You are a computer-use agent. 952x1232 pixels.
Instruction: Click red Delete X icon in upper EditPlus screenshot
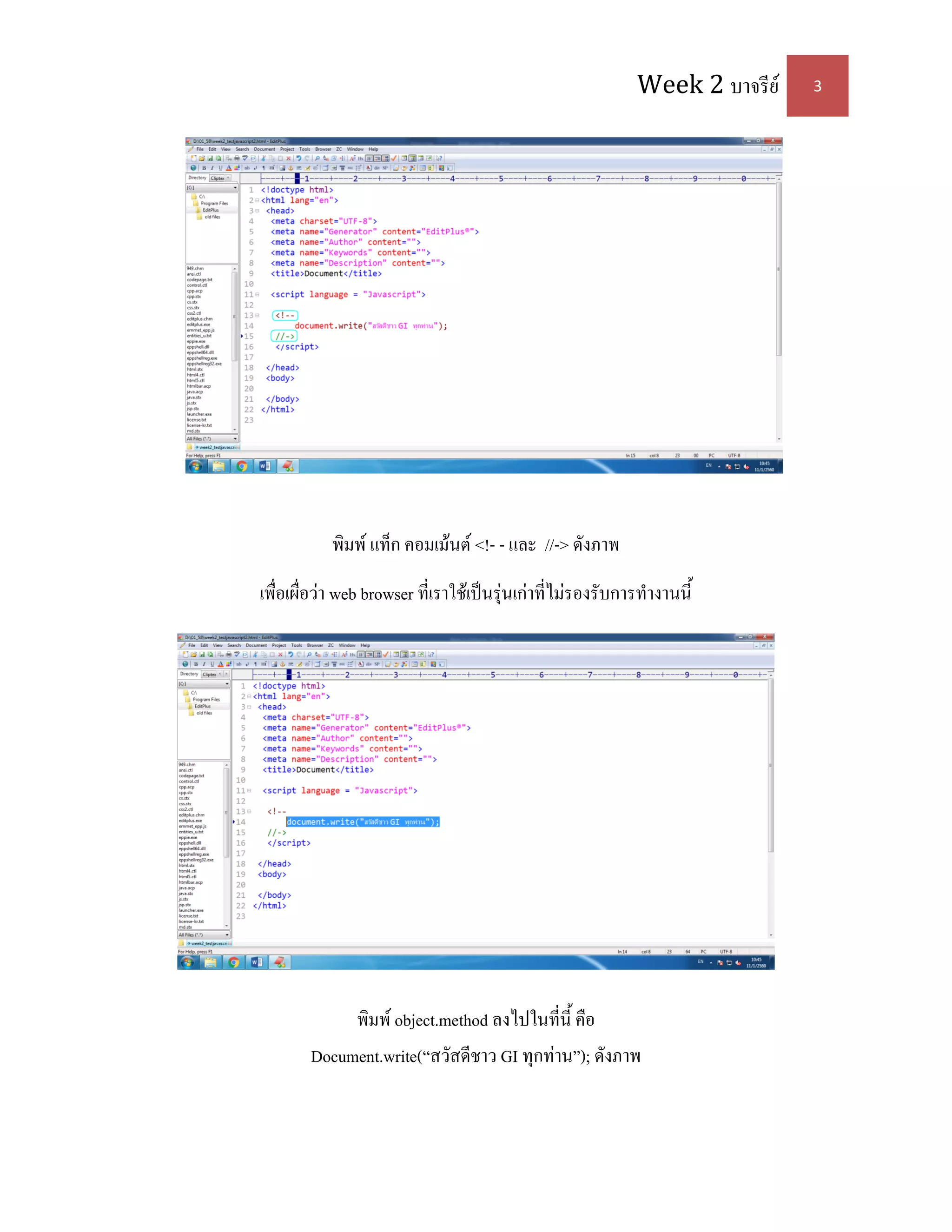[x=289, y=159]
